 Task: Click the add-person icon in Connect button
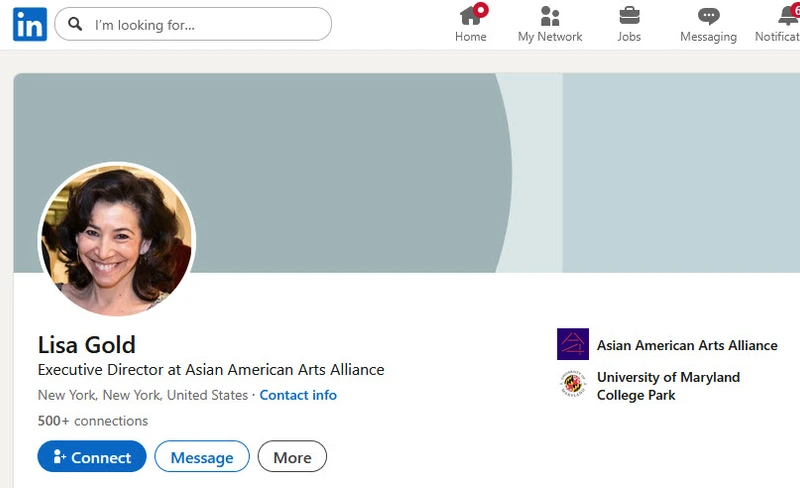click(x=60, y=456)
